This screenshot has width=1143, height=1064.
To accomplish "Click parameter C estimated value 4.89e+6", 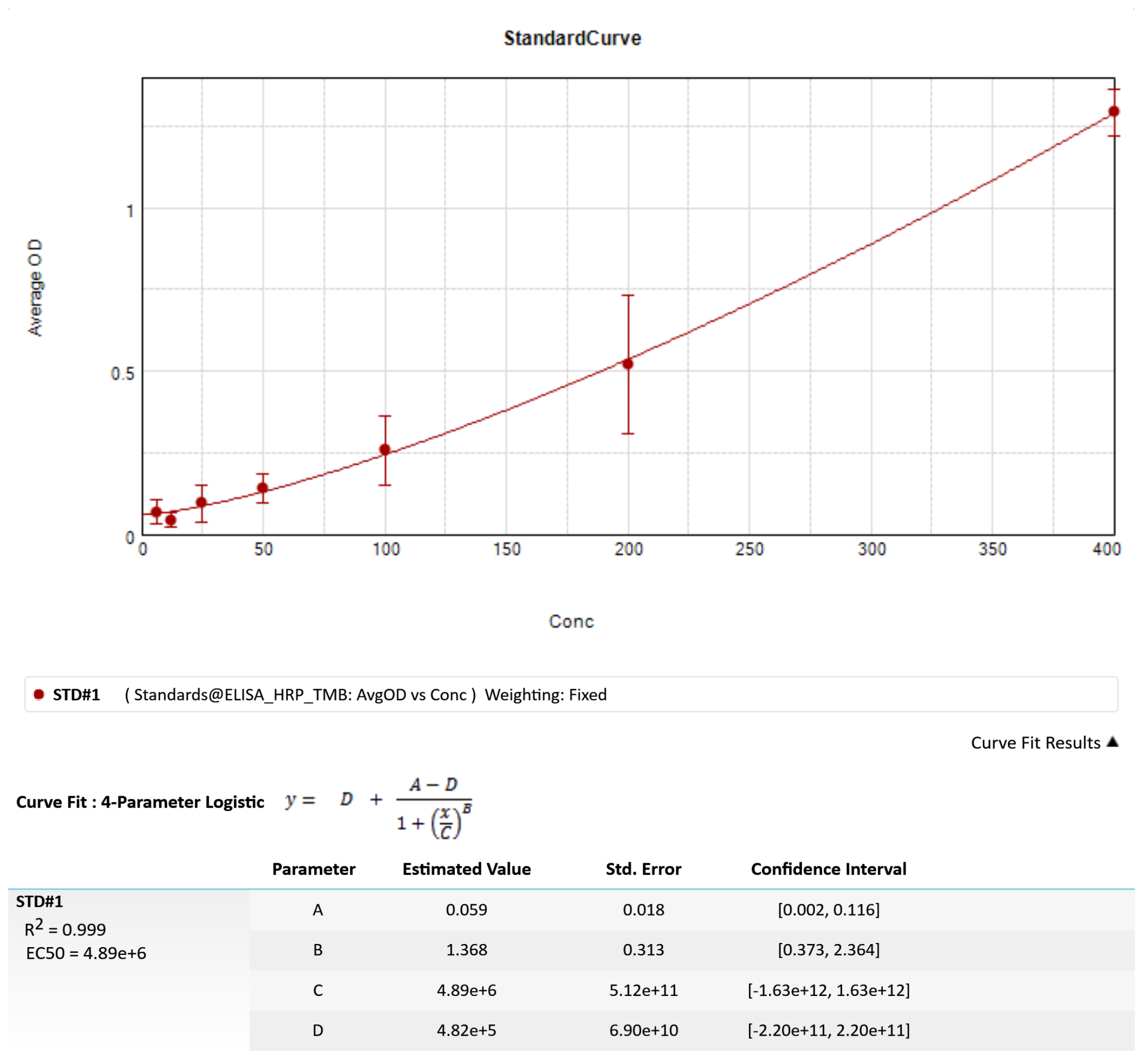I will [x=466, y=990].
